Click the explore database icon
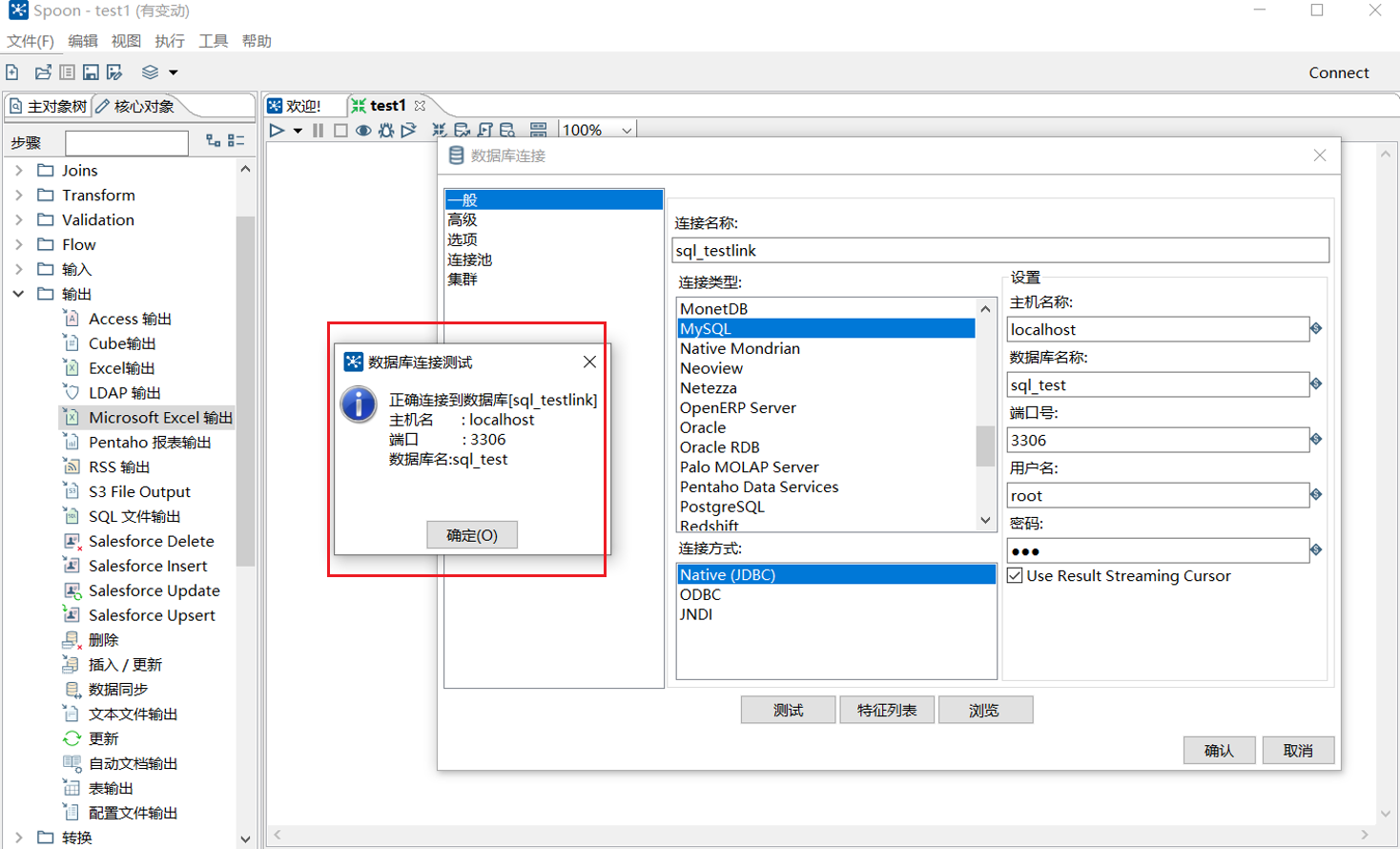The width and height of the screenshot is (1400, 849). click(x=508, y=131)
